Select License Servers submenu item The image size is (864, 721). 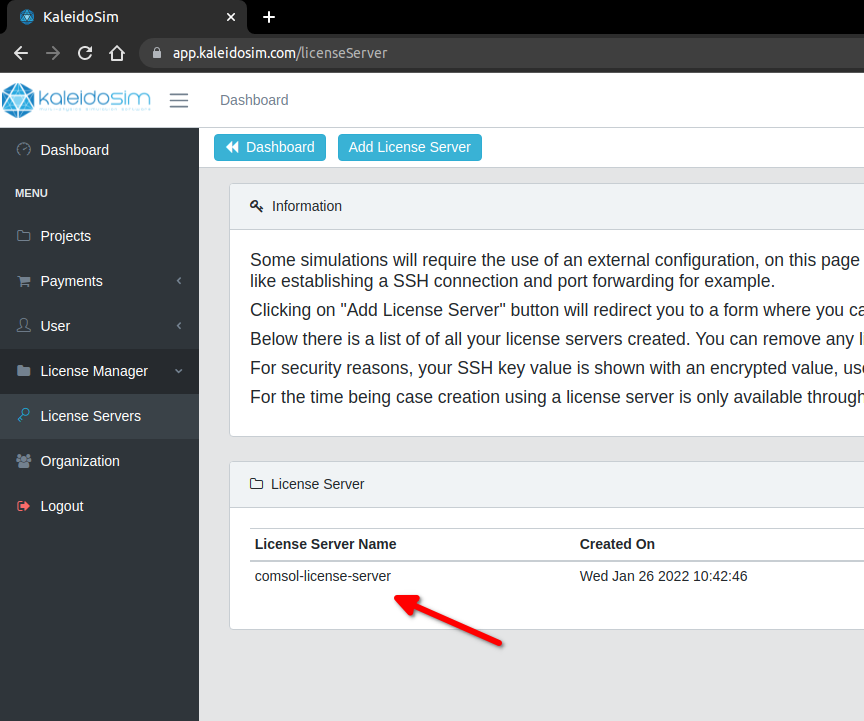coord(99,416)
